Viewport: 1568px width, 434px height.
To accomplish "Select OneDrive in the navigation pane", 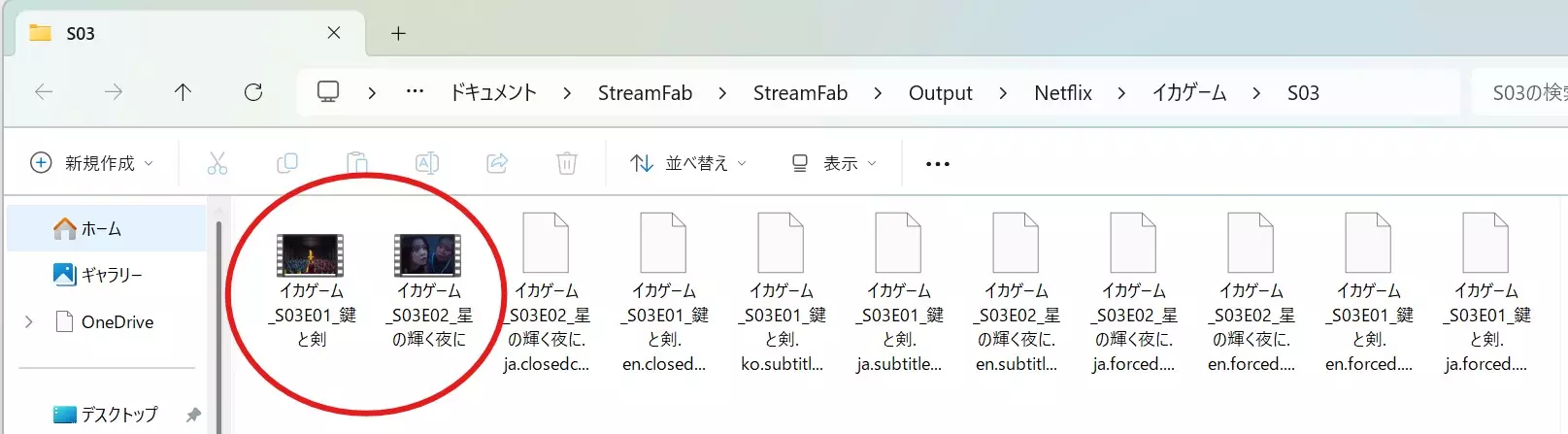I will coord(107,321).
